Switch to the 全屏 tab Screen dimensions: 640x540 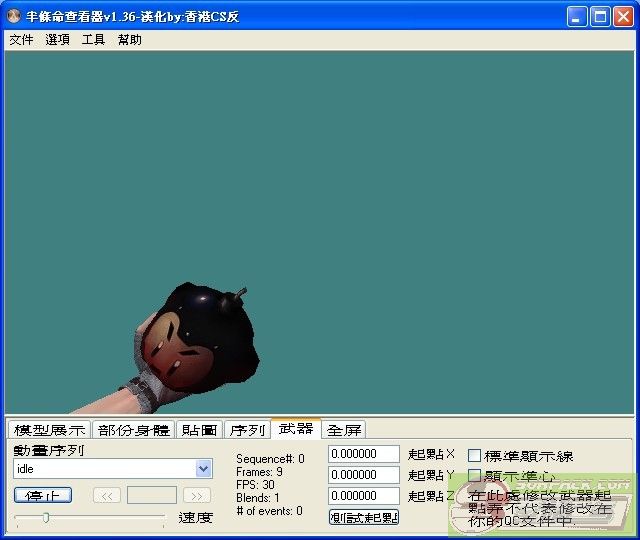click(344, 430)
